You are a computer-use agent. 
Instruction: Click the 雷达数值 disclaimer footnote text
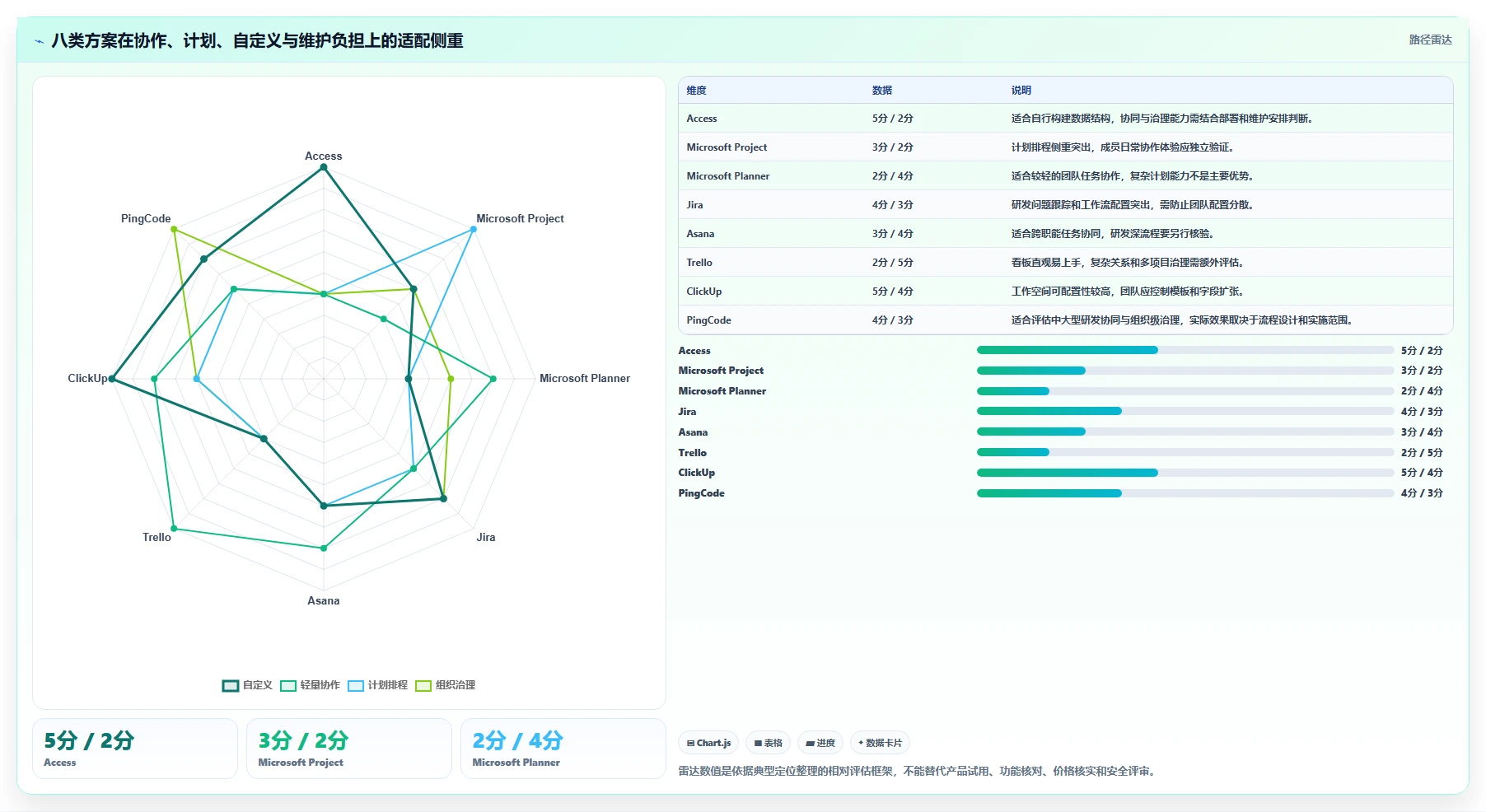[918, 772]
